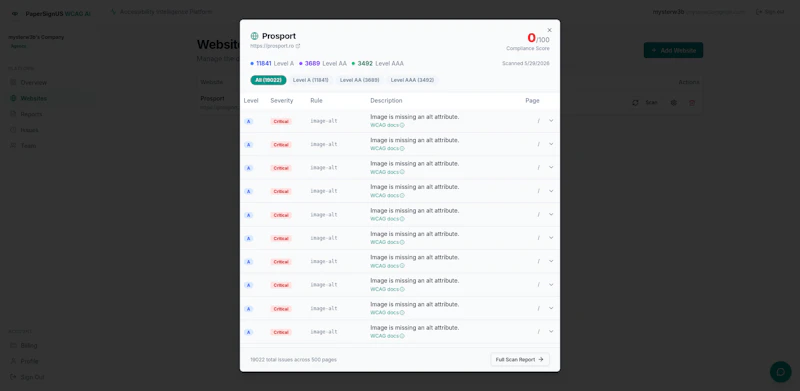Click the PaperSignUS WCAG AI logo
800x391 pixels.
pos(51,14)
